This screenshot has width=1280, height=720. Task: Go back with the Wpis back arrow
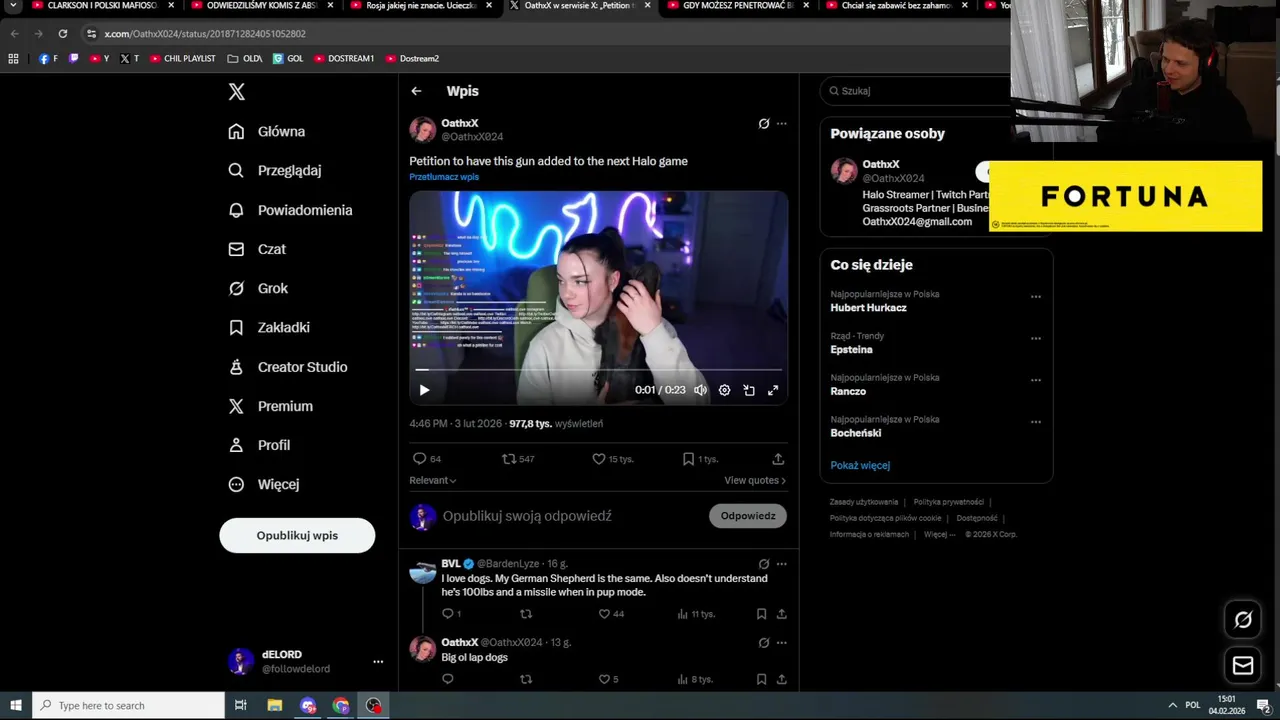[x=416, y=91]
